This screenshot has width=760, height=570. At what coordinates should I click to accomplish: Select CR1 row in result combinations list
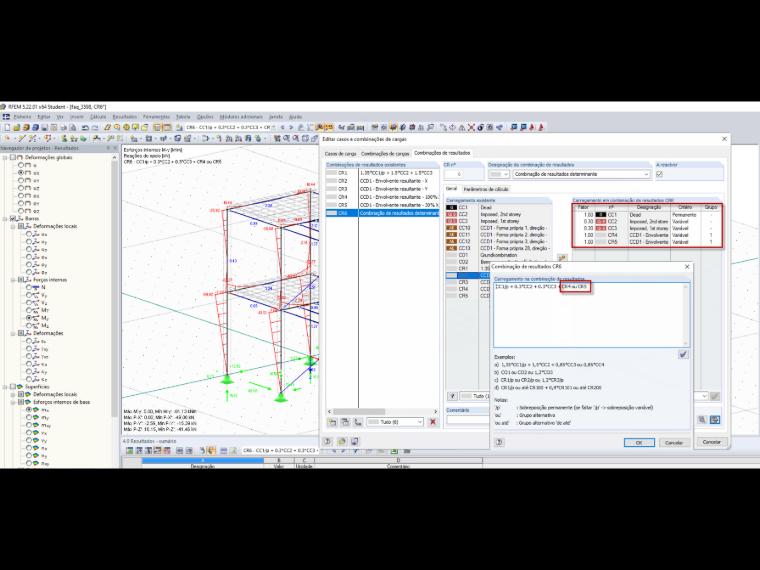[x=382, y=173]
